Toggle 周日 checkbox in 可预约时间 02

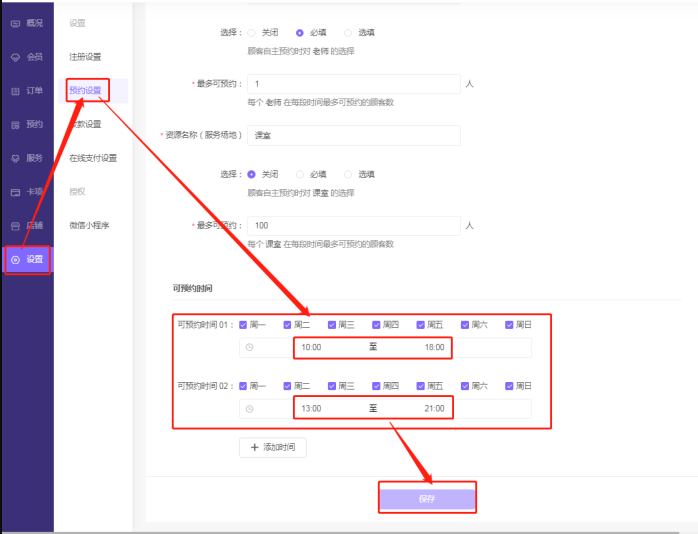point(509,386)
